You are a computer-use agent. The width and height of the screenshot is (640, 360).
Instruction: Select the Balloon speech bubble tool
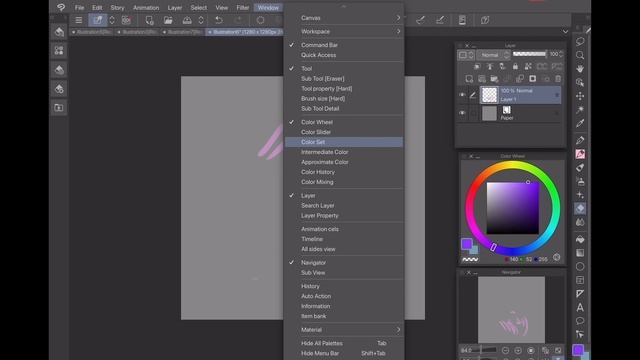[580, 321]
